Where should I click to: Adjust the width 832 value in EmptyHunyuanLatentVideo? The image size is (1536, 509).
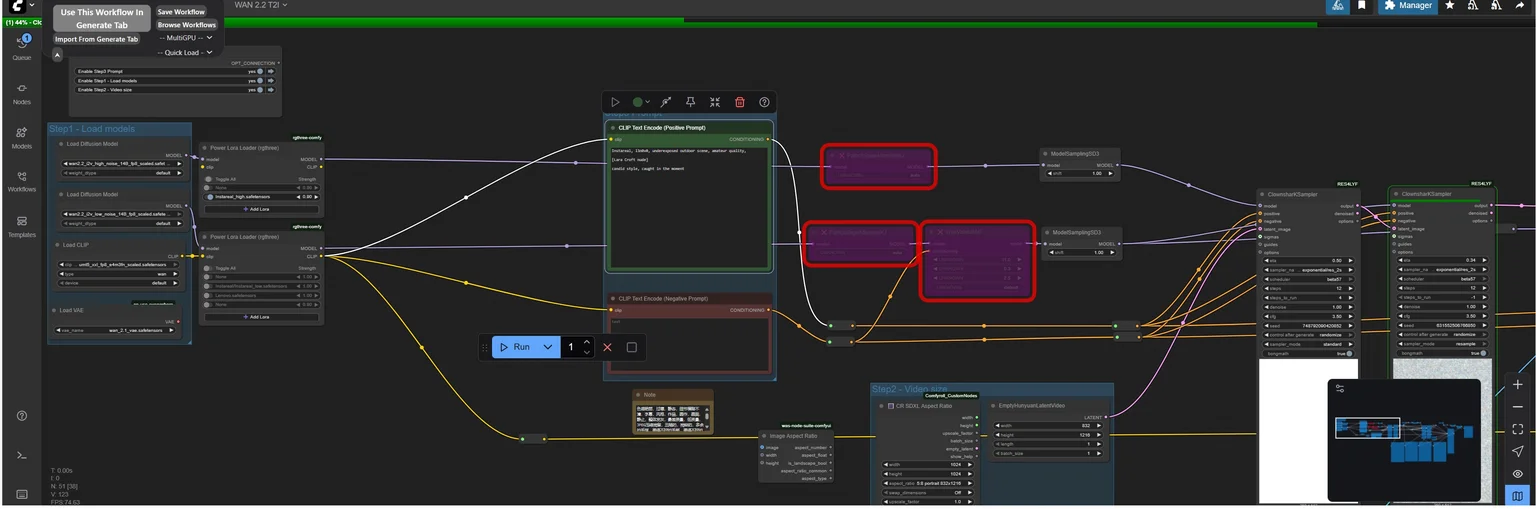tap(1049, 425)
